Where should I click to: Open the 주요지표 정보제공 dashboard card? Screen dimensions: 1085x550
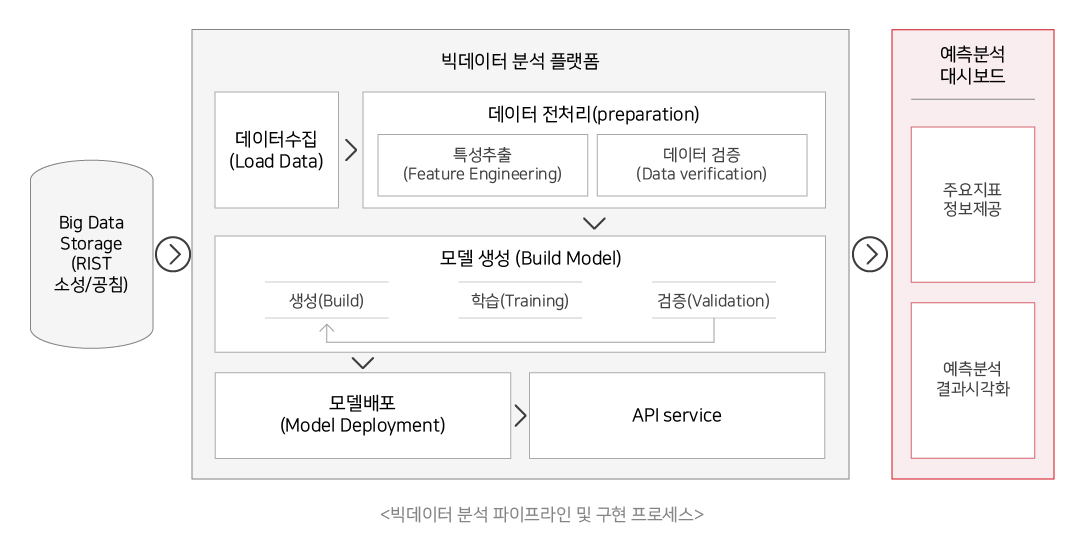click(972, 204)
